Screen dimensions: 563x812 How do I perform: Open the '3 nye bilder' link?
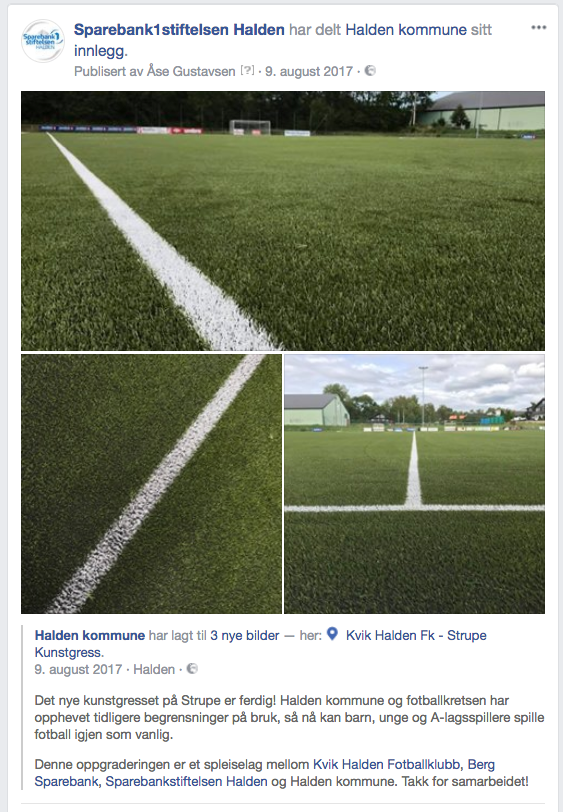click(244, 635)
